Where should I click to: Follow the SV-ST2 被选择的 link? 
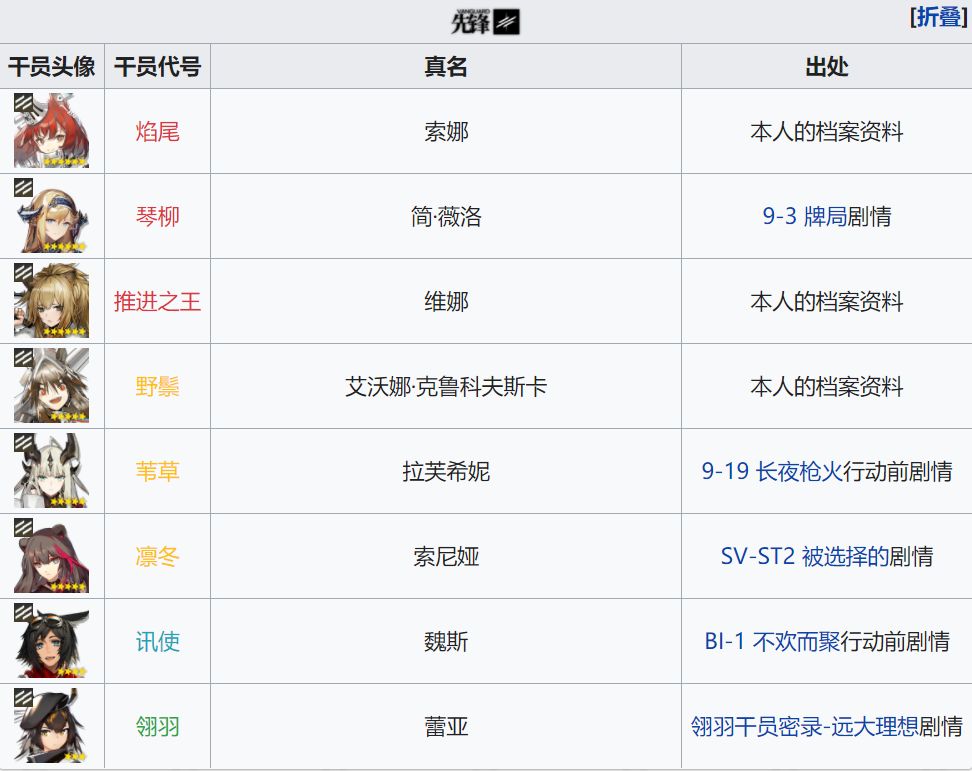point(804,557)
